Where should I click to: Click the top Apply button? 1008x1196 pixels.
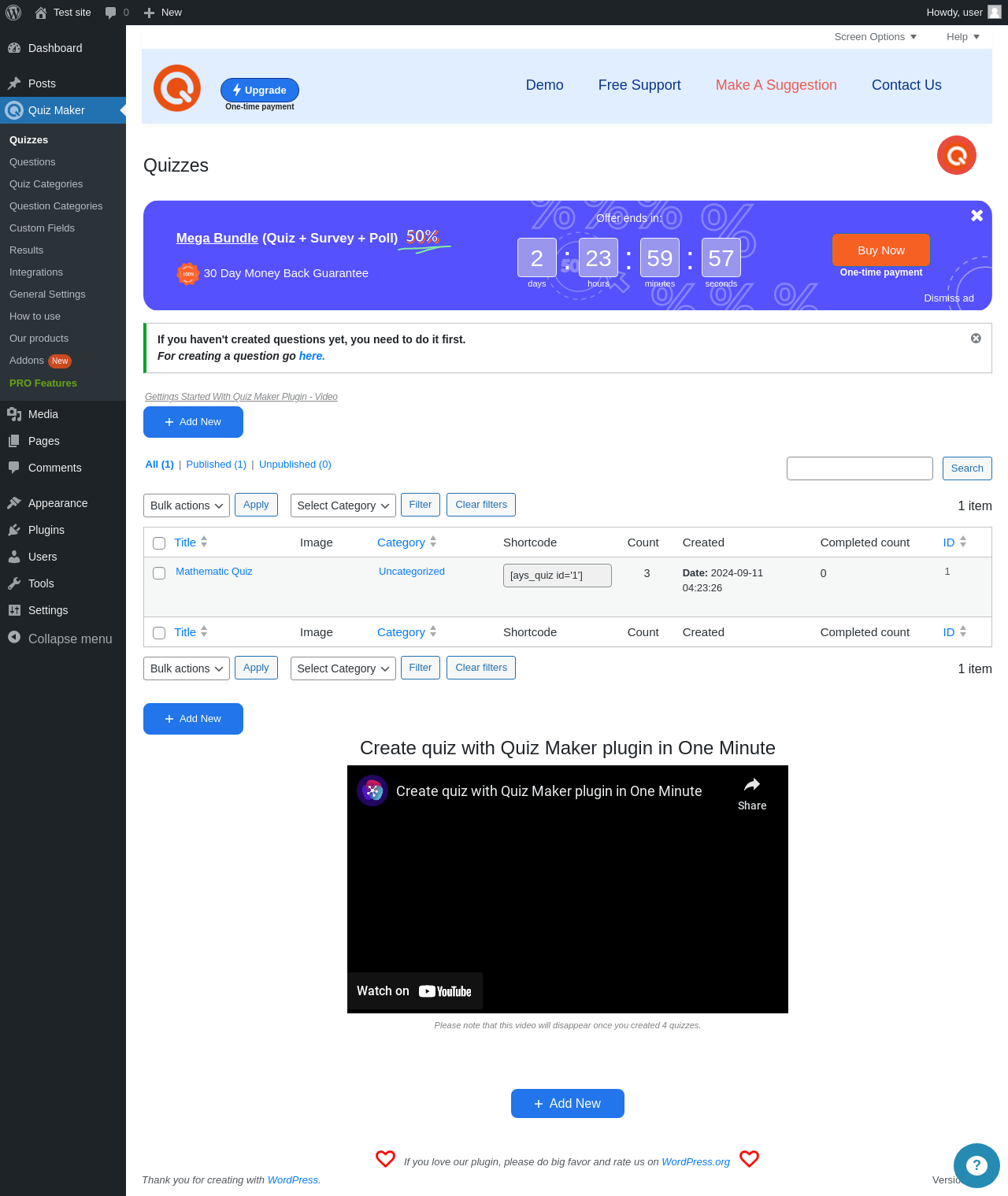pyautogui.click(x=256, y=505)
